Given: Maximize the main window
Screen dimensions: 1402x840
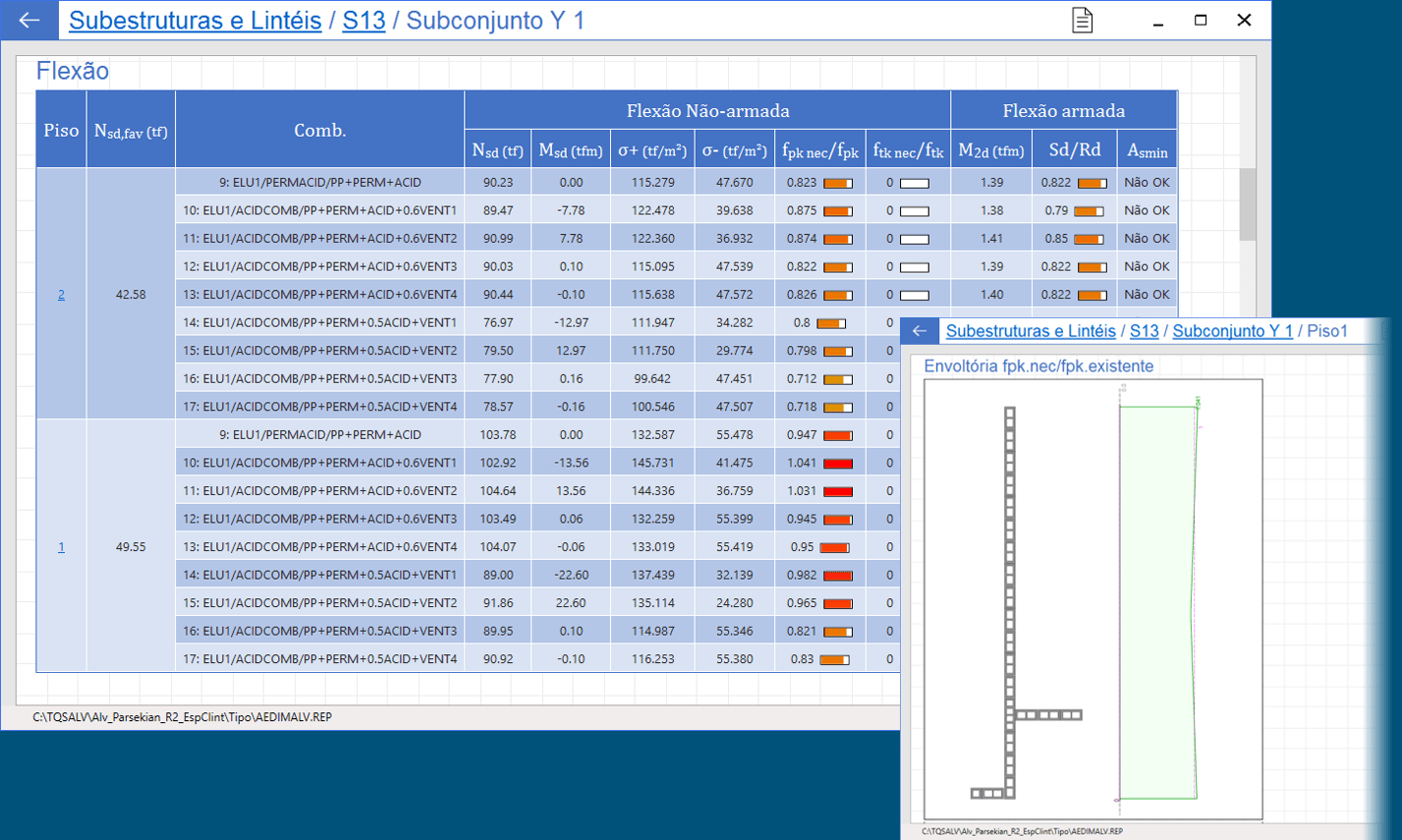Looking at the screenshot, I should coord(1201,21).
